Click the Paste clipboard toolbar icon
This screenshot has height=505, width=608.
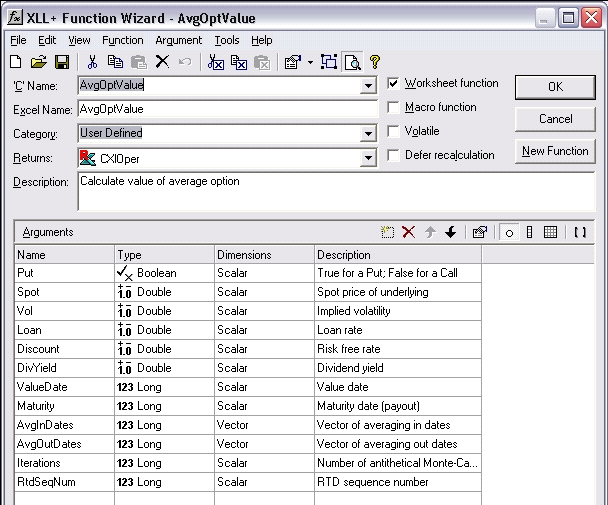point(138,62)
